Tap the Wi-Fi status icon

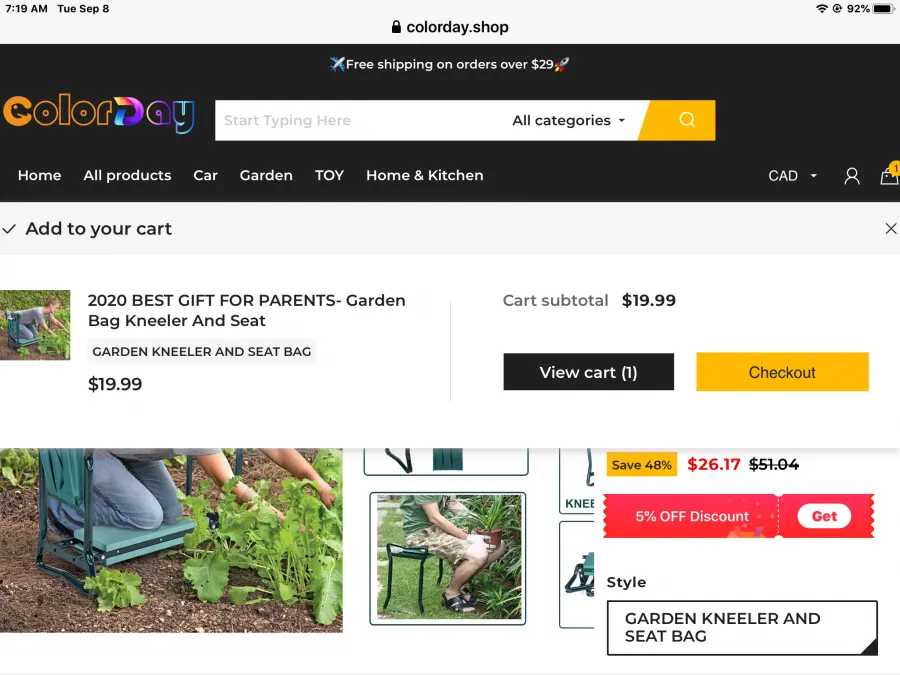(822, 9)
